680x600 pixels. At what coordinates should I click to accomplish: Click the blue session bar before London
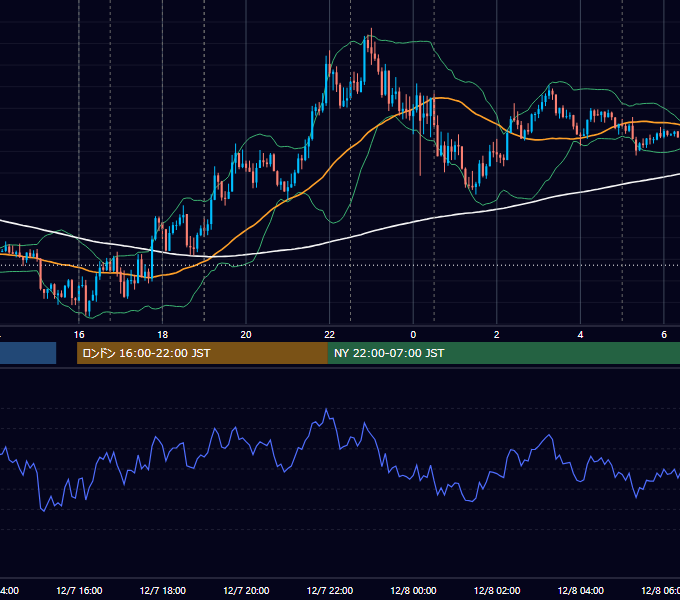(28, 353)
